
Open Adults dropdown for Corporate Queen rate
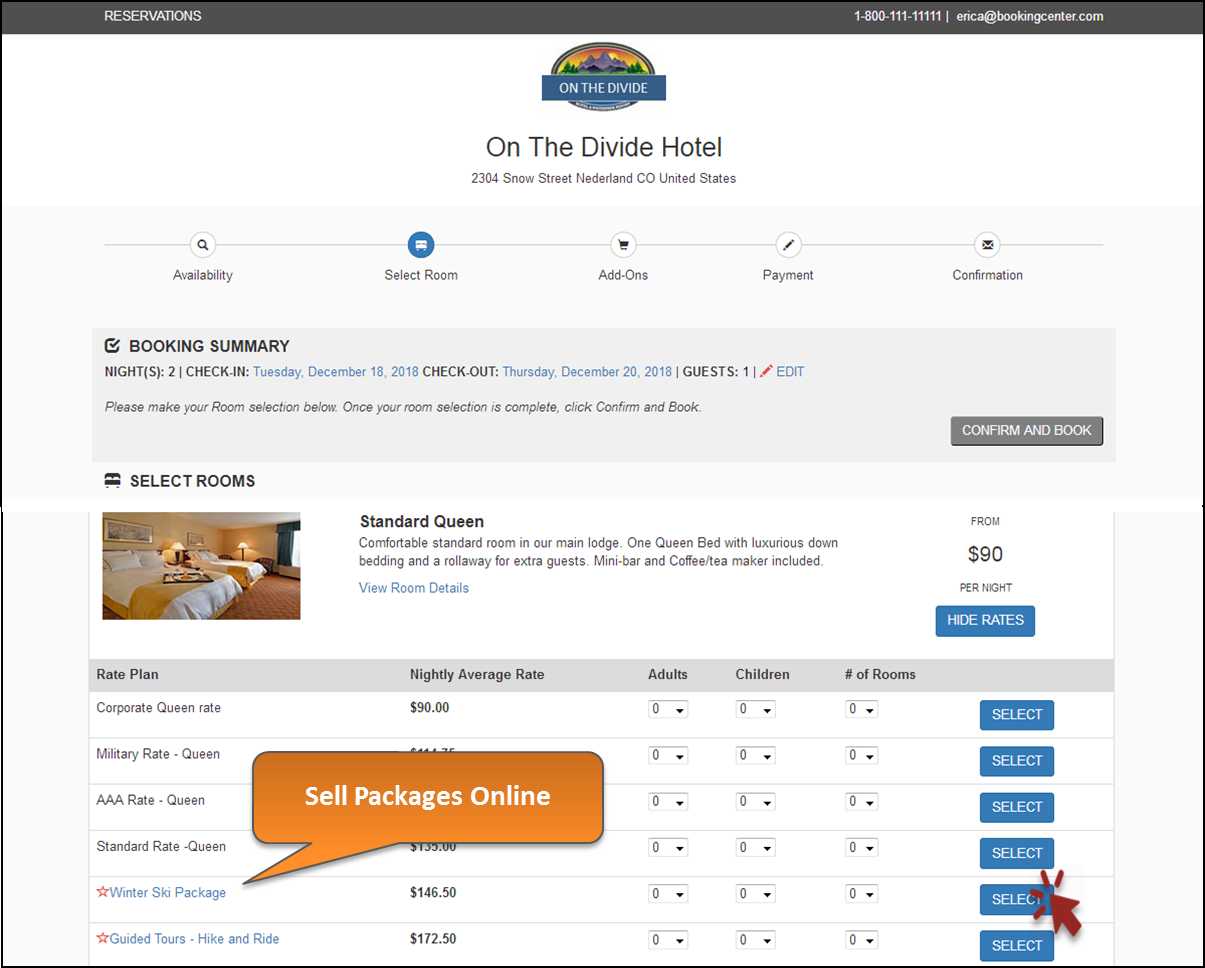pos(668,710)
